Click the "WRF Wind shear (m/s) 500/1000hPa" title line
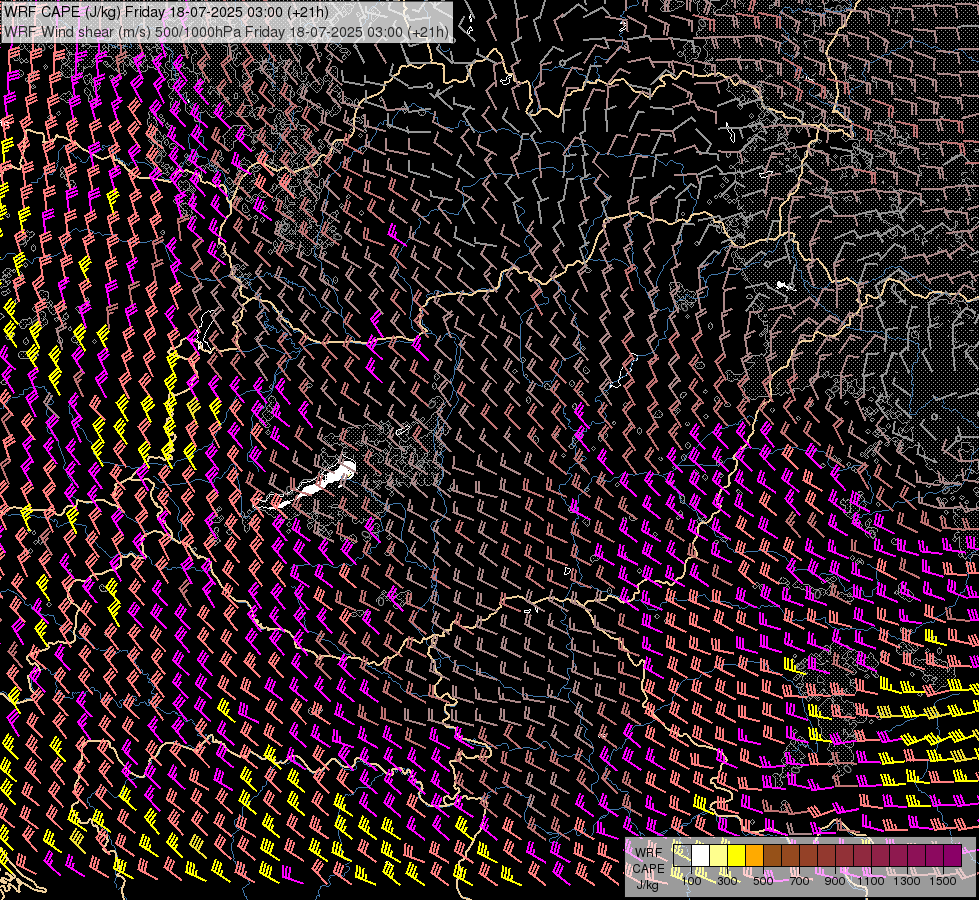Image resolution: width=979 pixels, height=900 pixels. pyautogui.click(x=227, y=31)
